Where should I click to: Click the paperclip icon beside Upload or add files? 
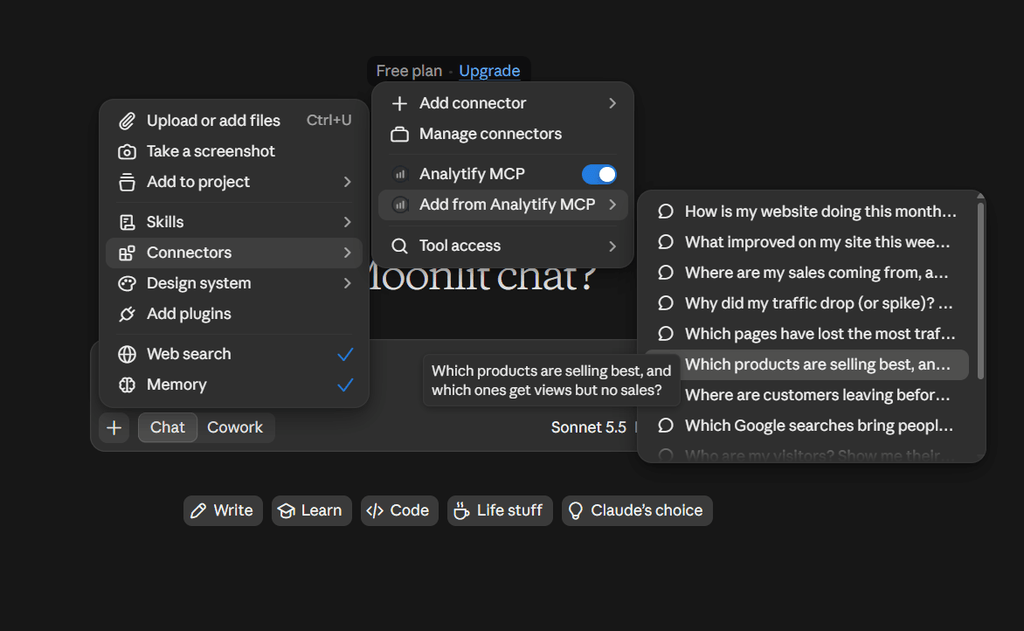coord(127,121)
